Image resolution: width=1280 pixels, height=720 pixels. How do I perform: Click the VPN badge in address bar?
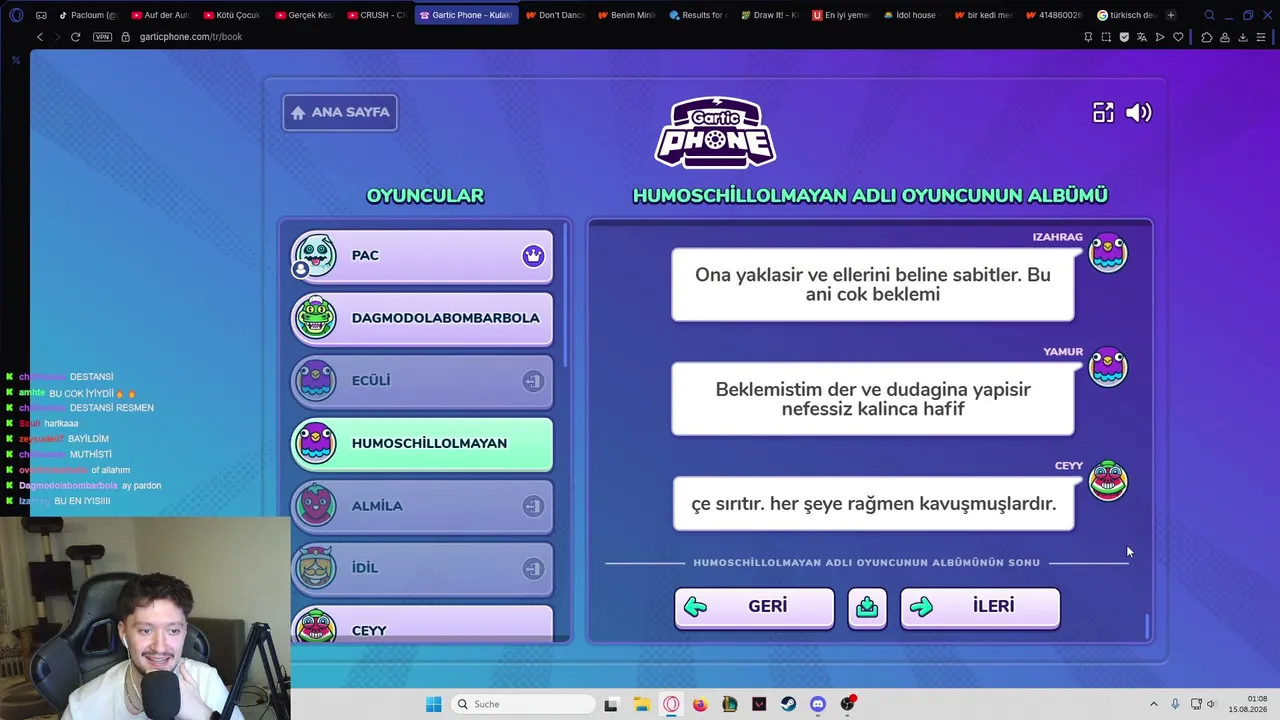(102, 37)
